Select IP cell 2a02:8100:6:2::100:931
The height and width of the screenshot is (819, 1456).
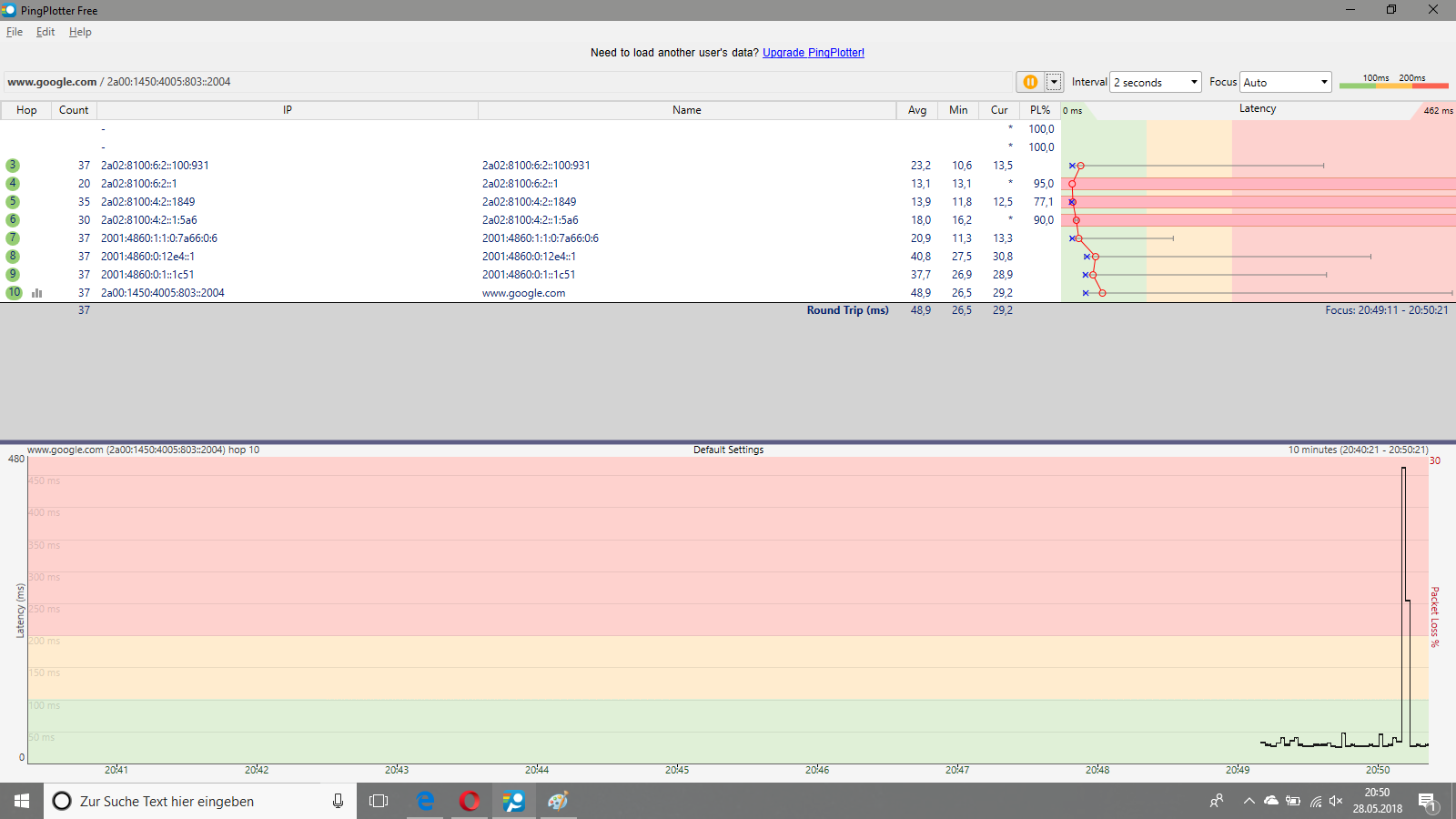(x=155, y=166)
